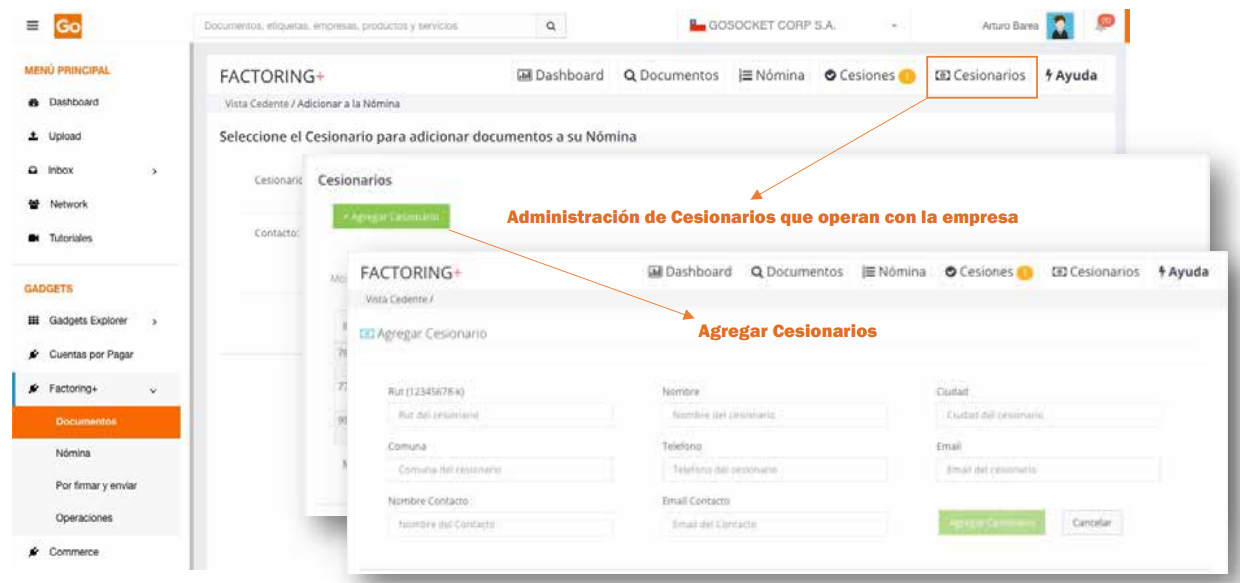The image size is (1240, 583).
Task: Open Documentos tab in back Factoring window
Action: coord(671,75)
